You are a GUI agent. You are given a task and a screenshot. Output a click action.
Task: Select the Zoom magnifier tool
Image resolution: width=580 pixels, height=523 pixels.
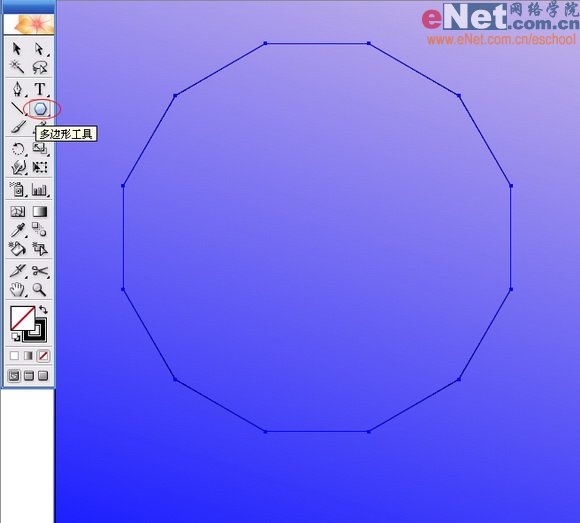(40, 289)
